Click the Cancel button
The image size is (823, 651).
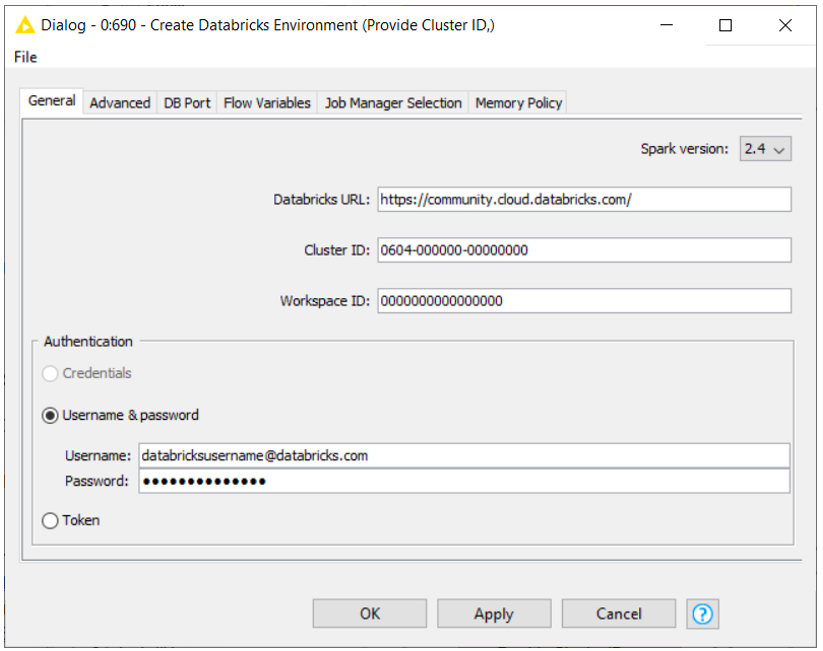618,613
